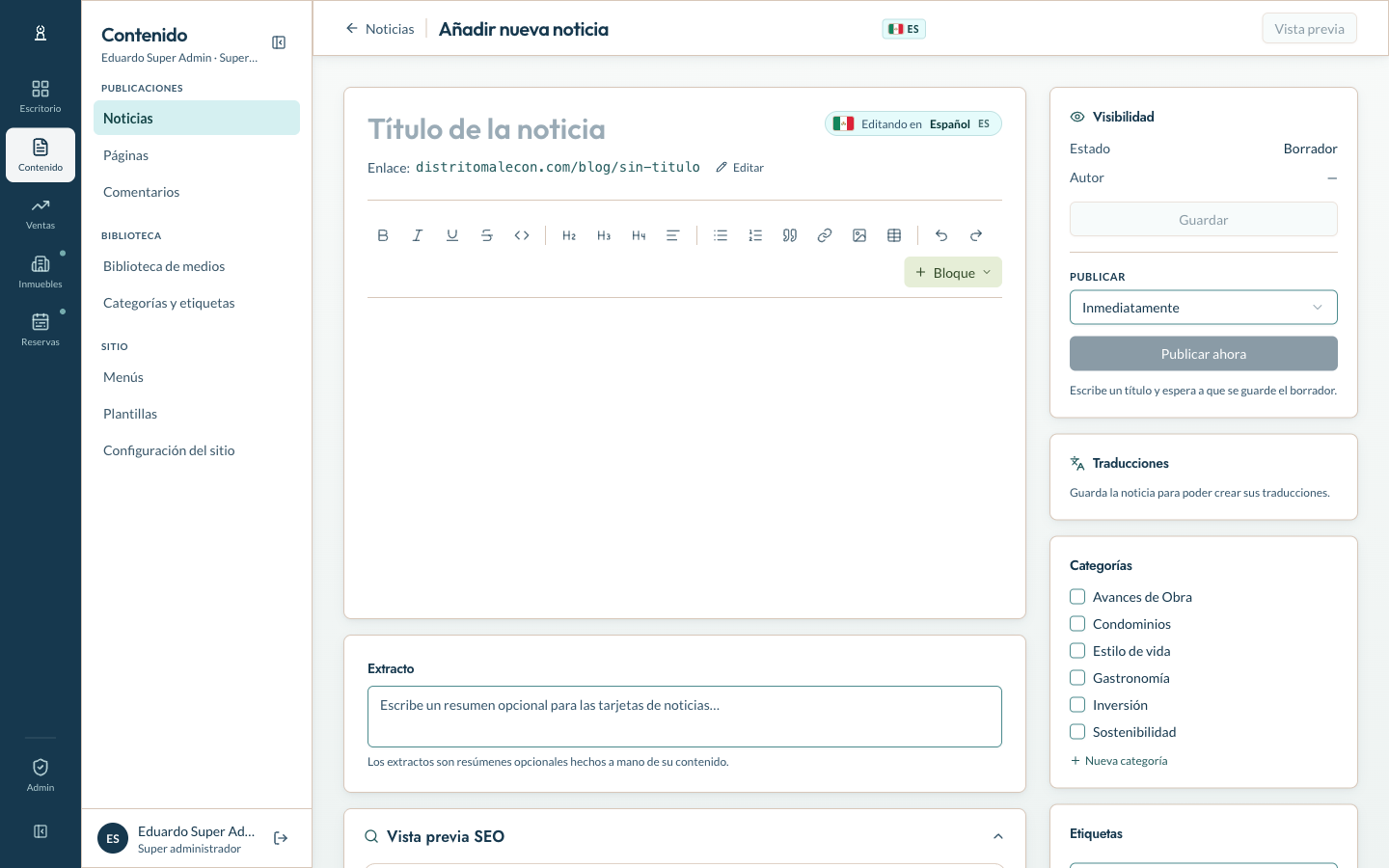The width and height of the screenshot is (1389, 868).
Task: Toggle bold formatting in editor toolbar
Action: click(383, 235)
